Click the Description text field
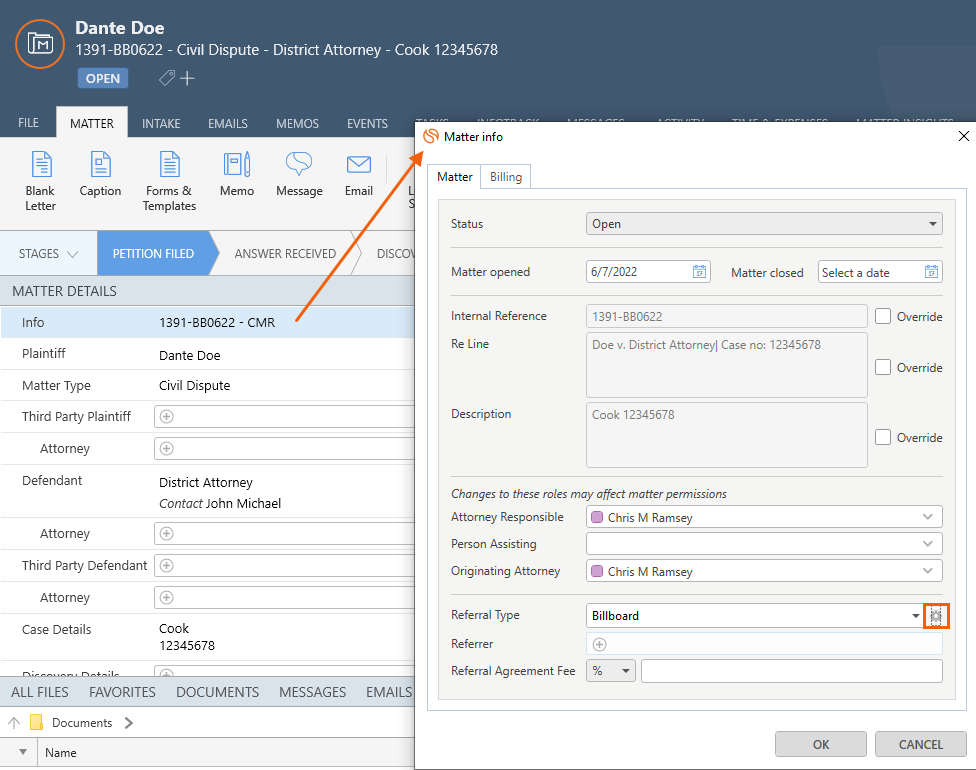The height and width of the screenshot is (770, 976). click(726, 435)
